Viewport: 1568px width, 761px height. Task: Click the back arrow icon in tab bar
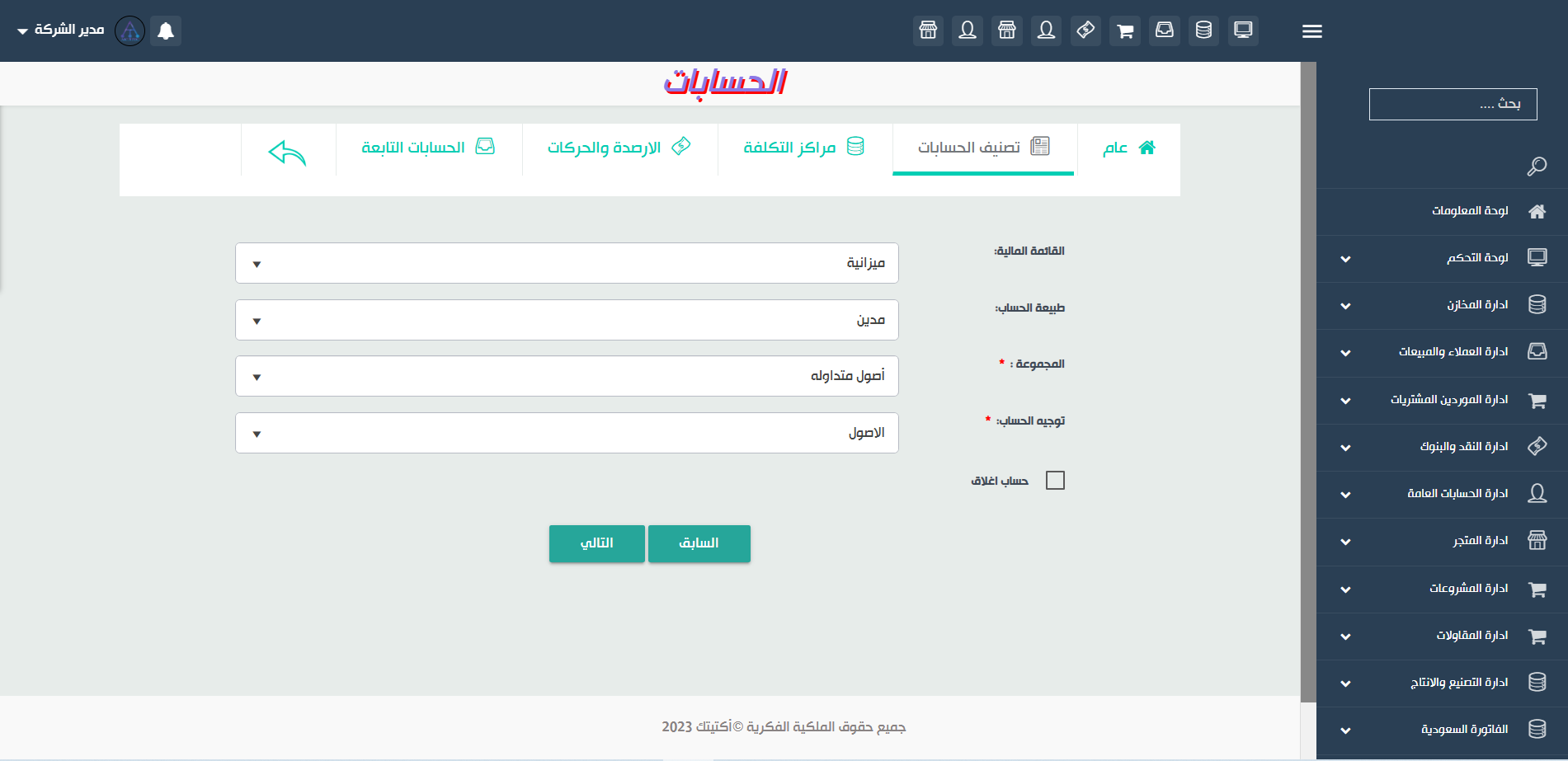click(287, 153)
